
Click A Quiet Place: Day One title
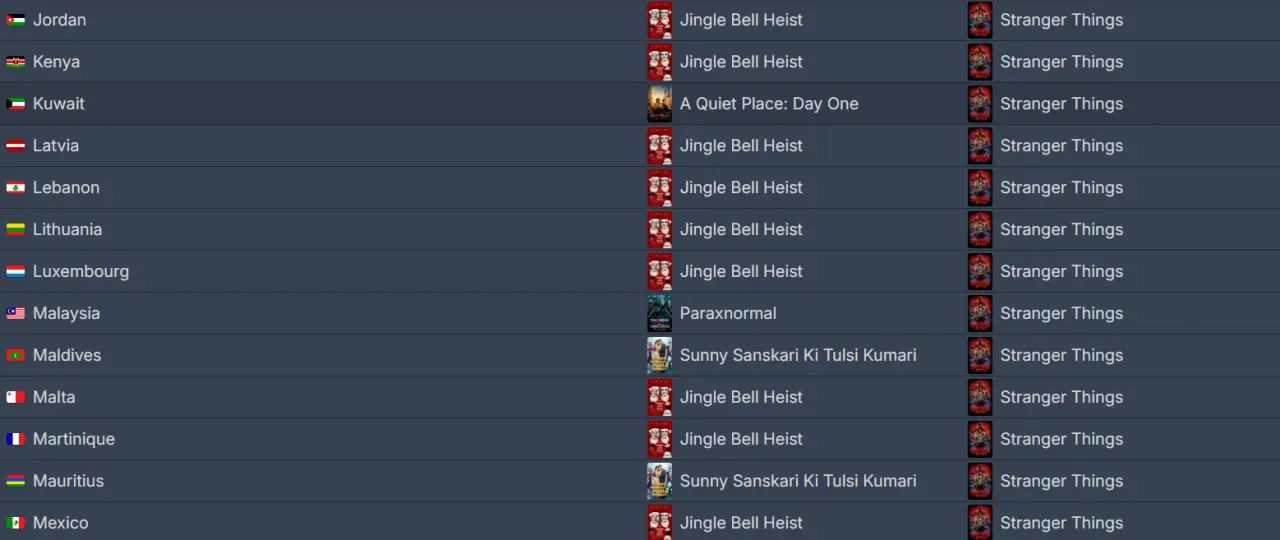769,104
